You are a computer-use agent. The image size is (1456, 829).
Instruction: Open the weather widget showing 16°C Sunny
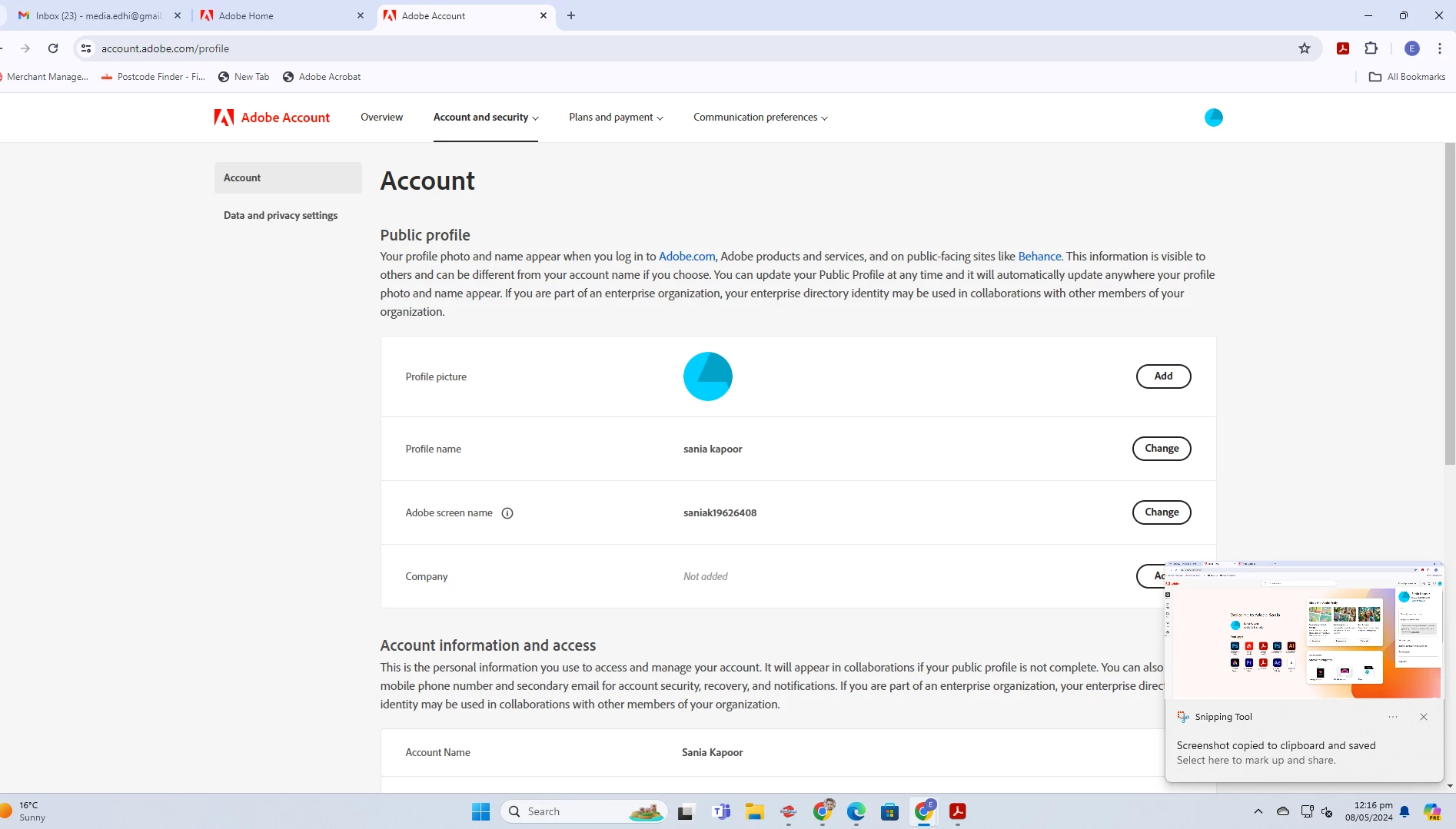point(25,811)
